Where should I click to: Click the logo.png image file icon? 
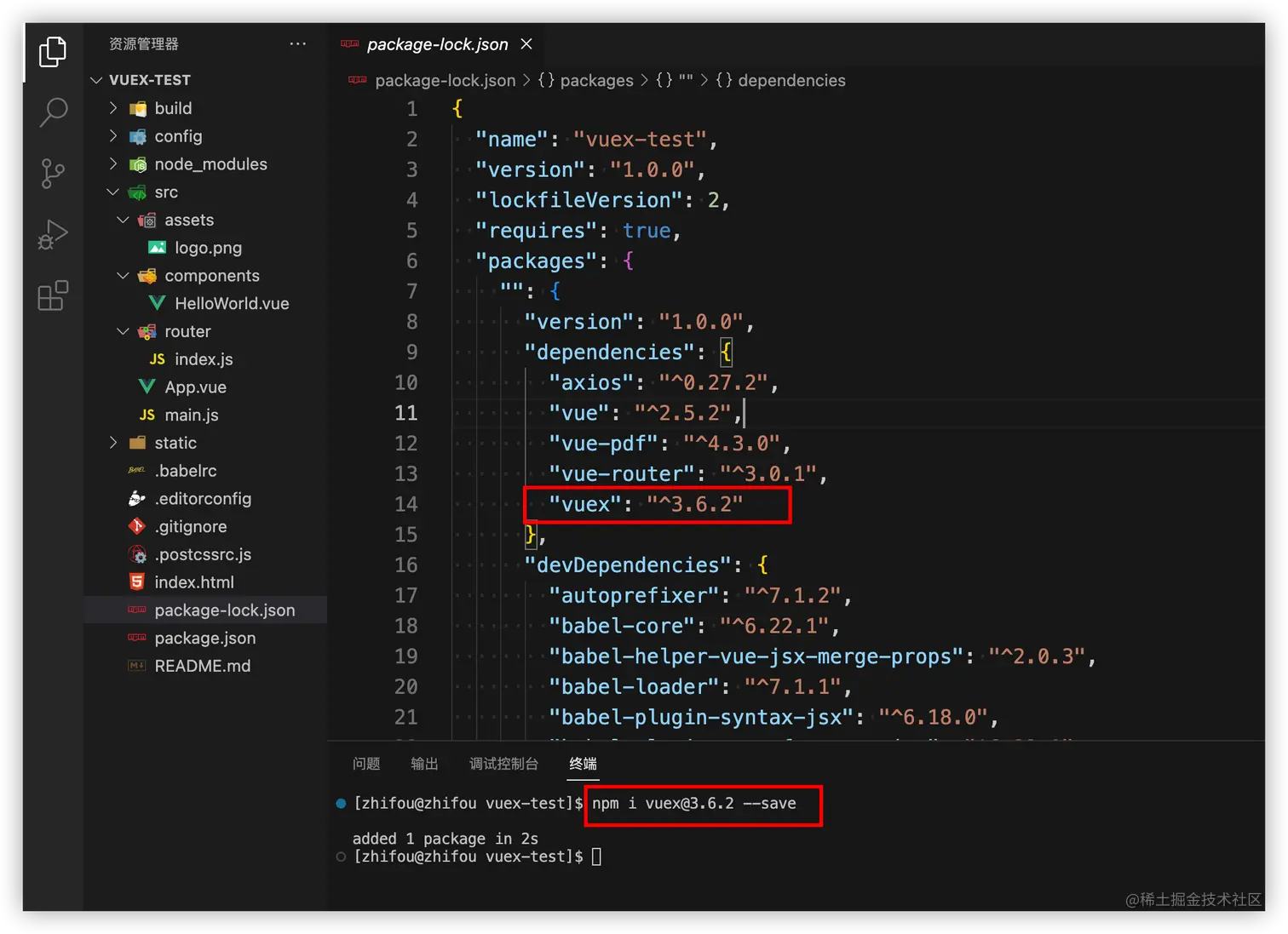[158, 248]
